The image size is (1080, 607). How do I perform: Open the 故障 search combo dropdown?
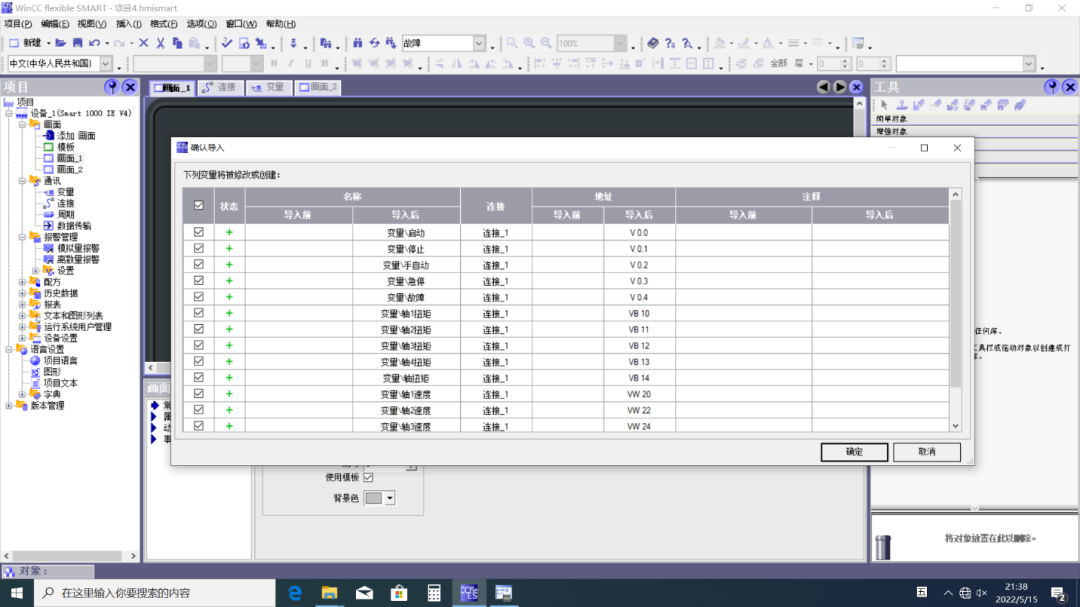tap(479, 43)
